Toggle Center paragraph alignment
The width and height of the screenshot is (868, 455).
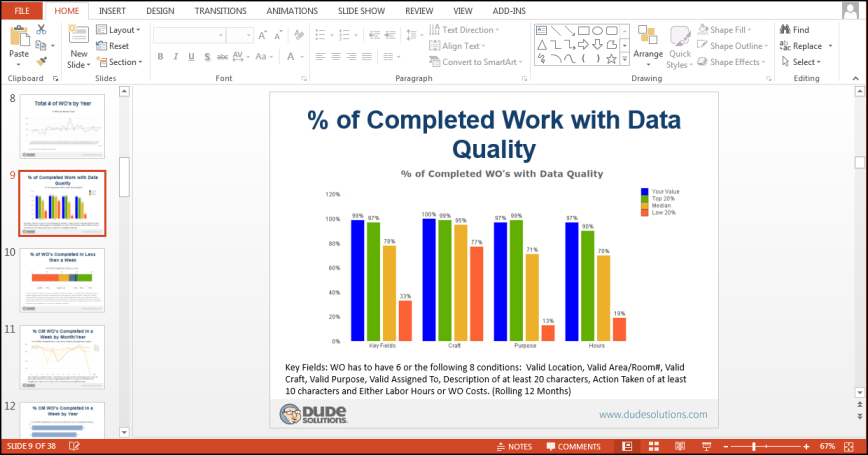point(336,56)
